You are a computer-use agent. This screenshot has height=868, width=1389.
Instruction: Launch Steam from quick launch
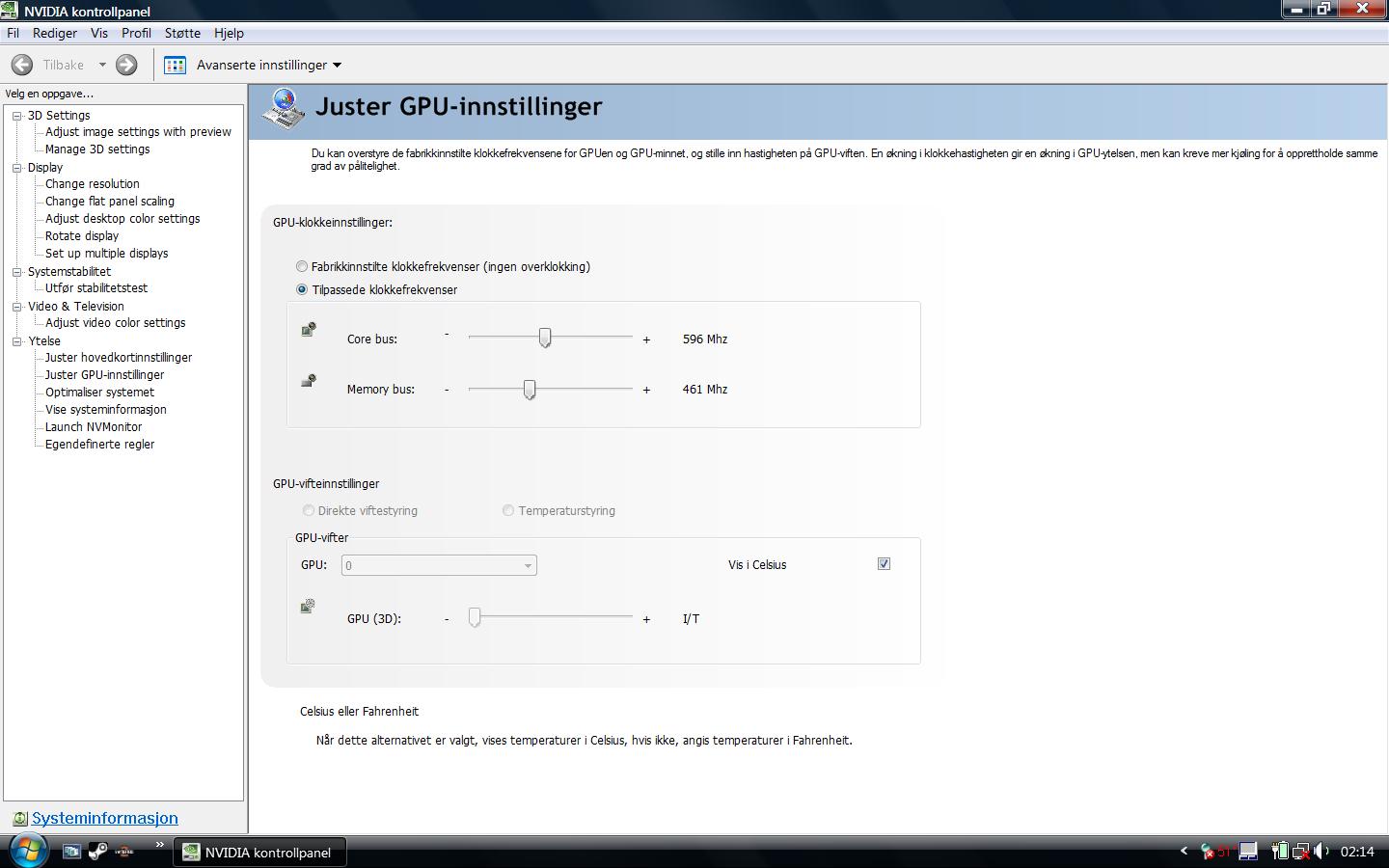[97, 852]
